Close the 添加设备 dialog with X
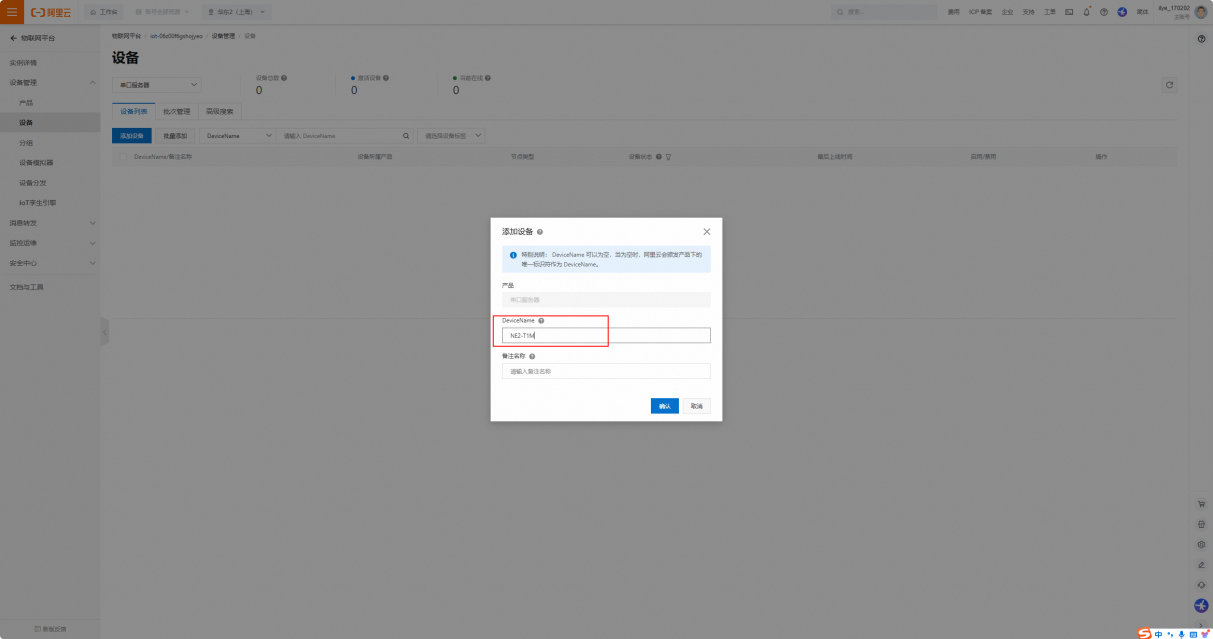1213x639 pixels. (707, 231)
